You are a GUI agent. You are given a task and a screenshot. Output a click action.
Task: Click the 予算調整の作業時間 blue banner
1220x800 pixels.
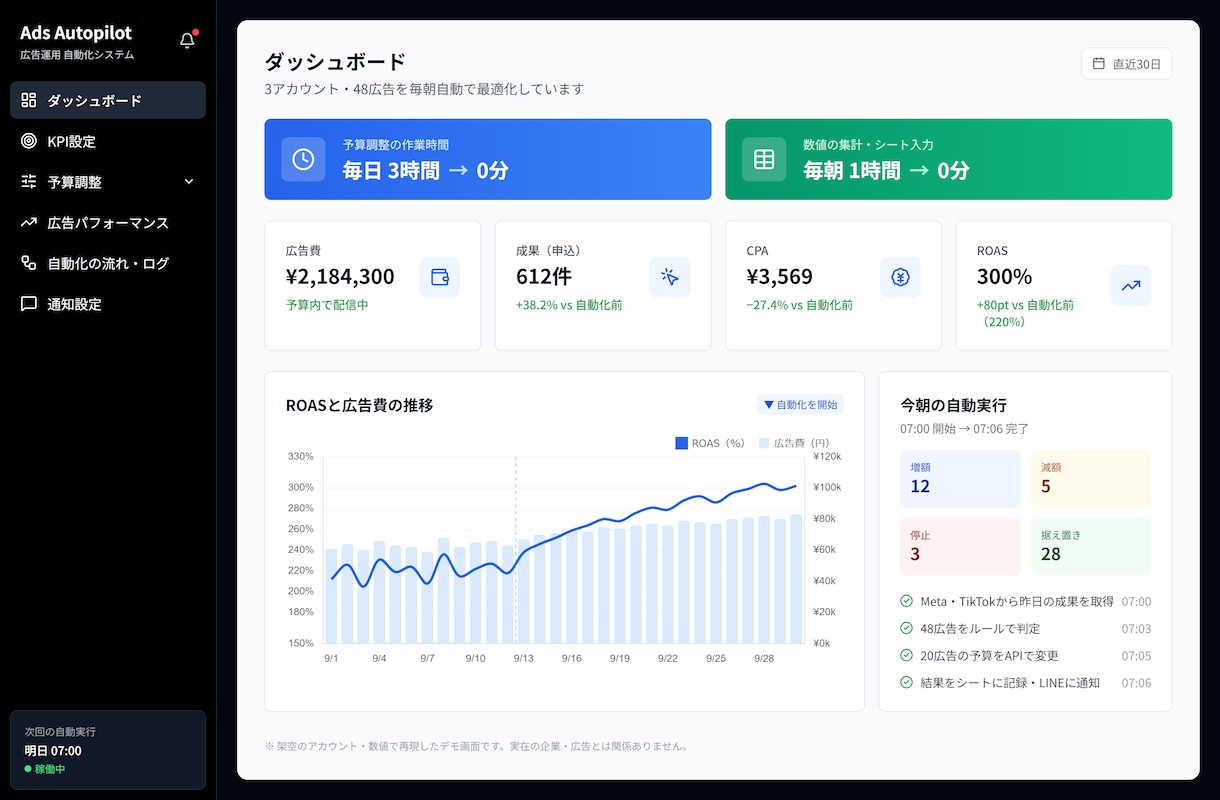488,159
